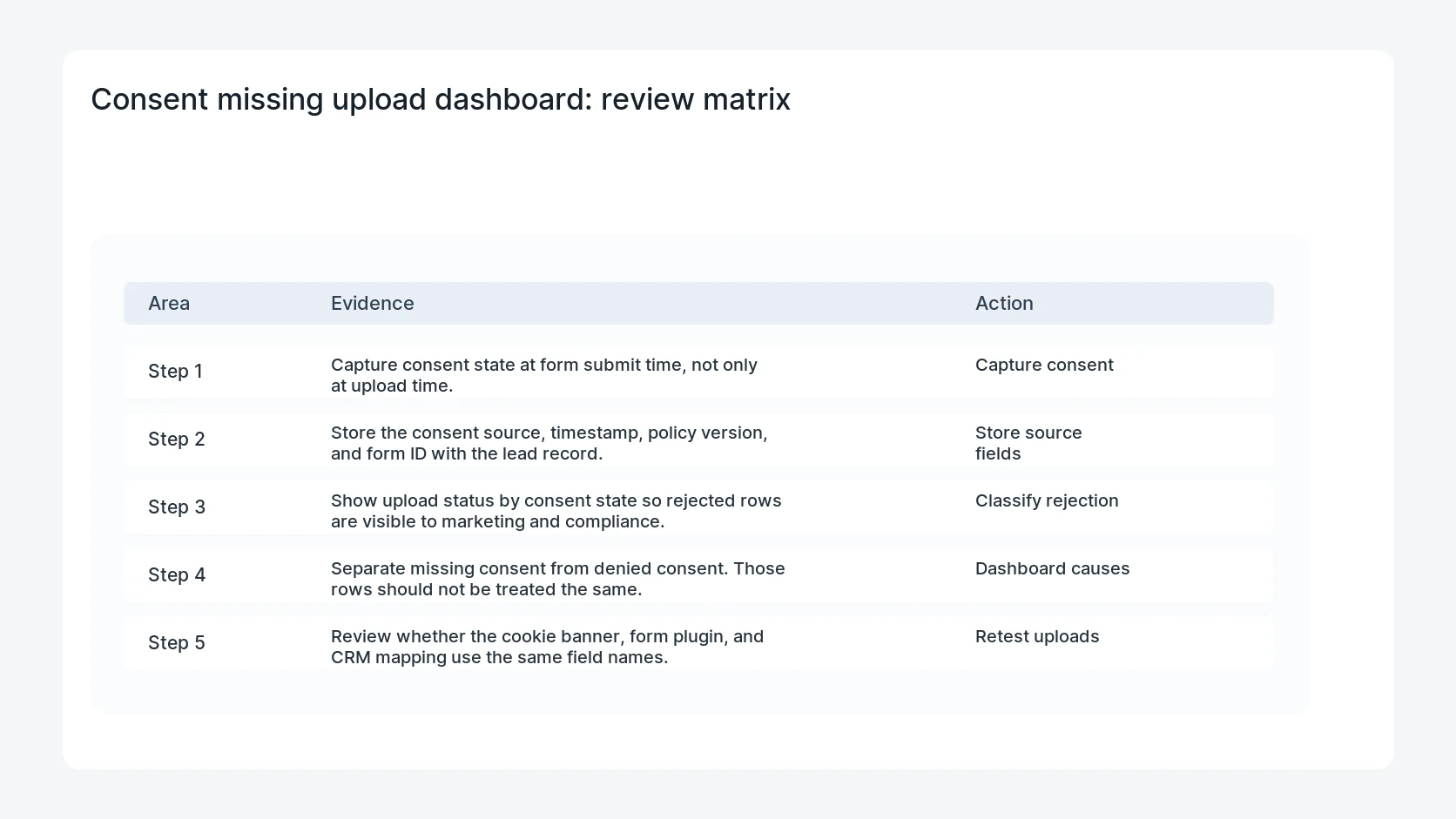This screenshot has height=819, width=1456.
Task: Click the 'Step 1' cell
Action: 175,371
